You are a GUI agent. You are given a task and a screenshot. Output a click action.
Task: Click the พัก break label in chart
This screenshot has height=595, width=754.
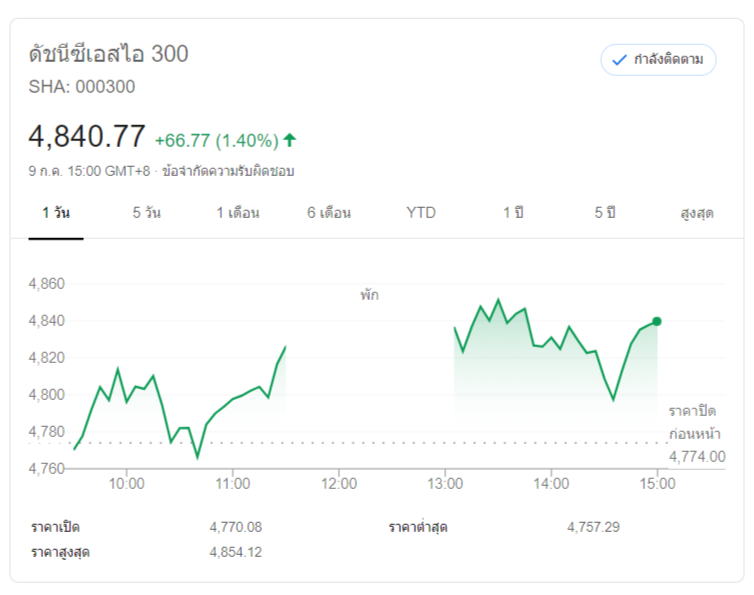(x=370, y=296)
